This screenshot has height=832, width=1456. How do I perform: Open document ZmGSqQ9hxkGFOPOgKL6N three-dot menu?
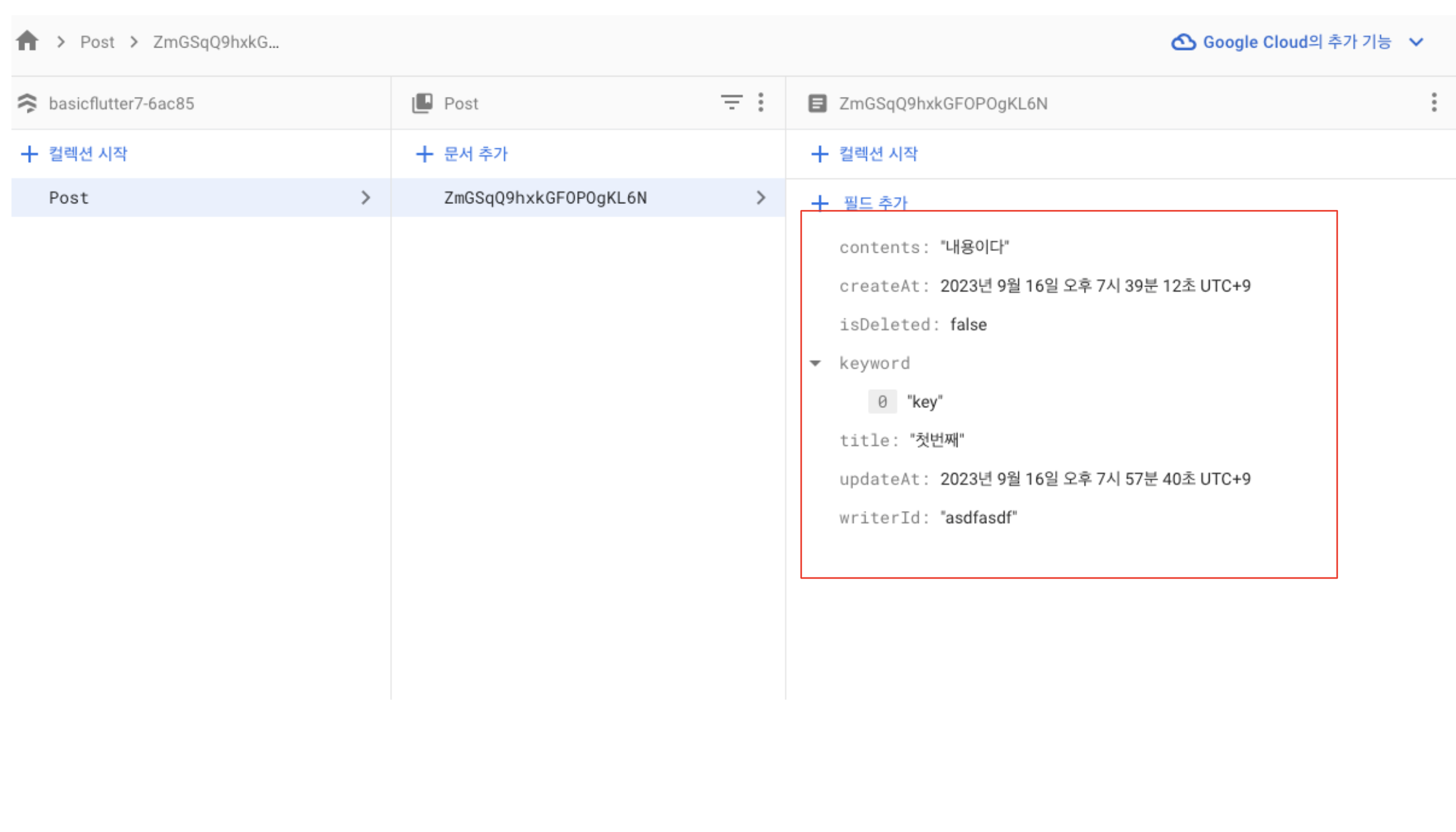[x=1433, y=103]
